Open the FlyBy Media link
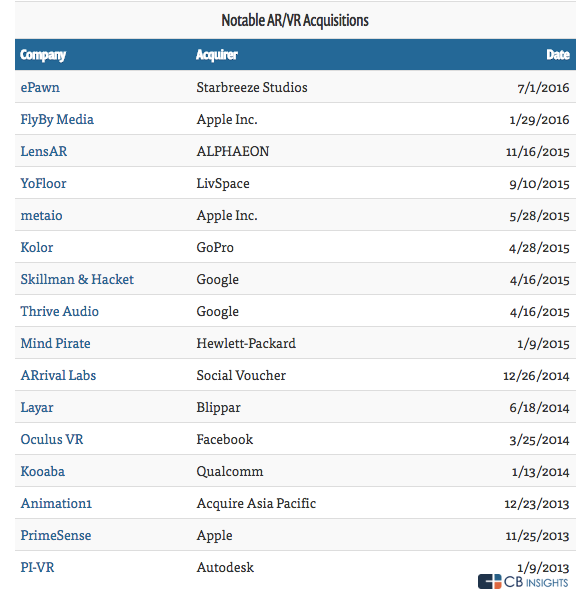 (x=57, y=120)
